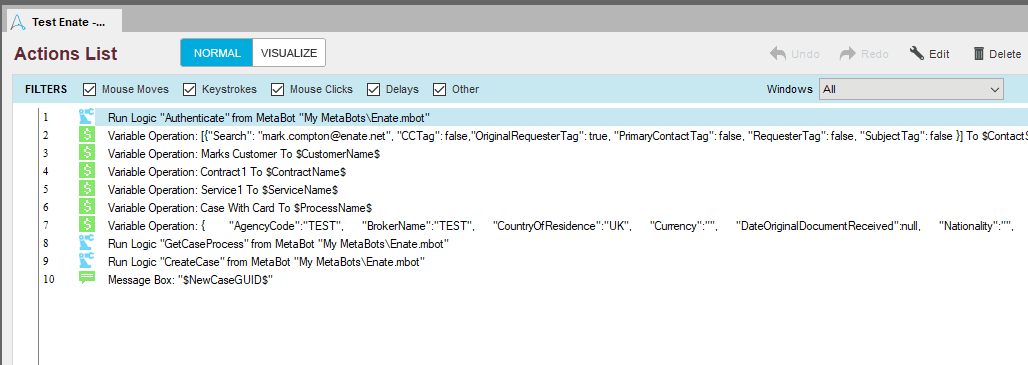The width and height of the screenshot is (1028, 365).
Task: Click the Redo arrow icon
Action: (848, 54)
